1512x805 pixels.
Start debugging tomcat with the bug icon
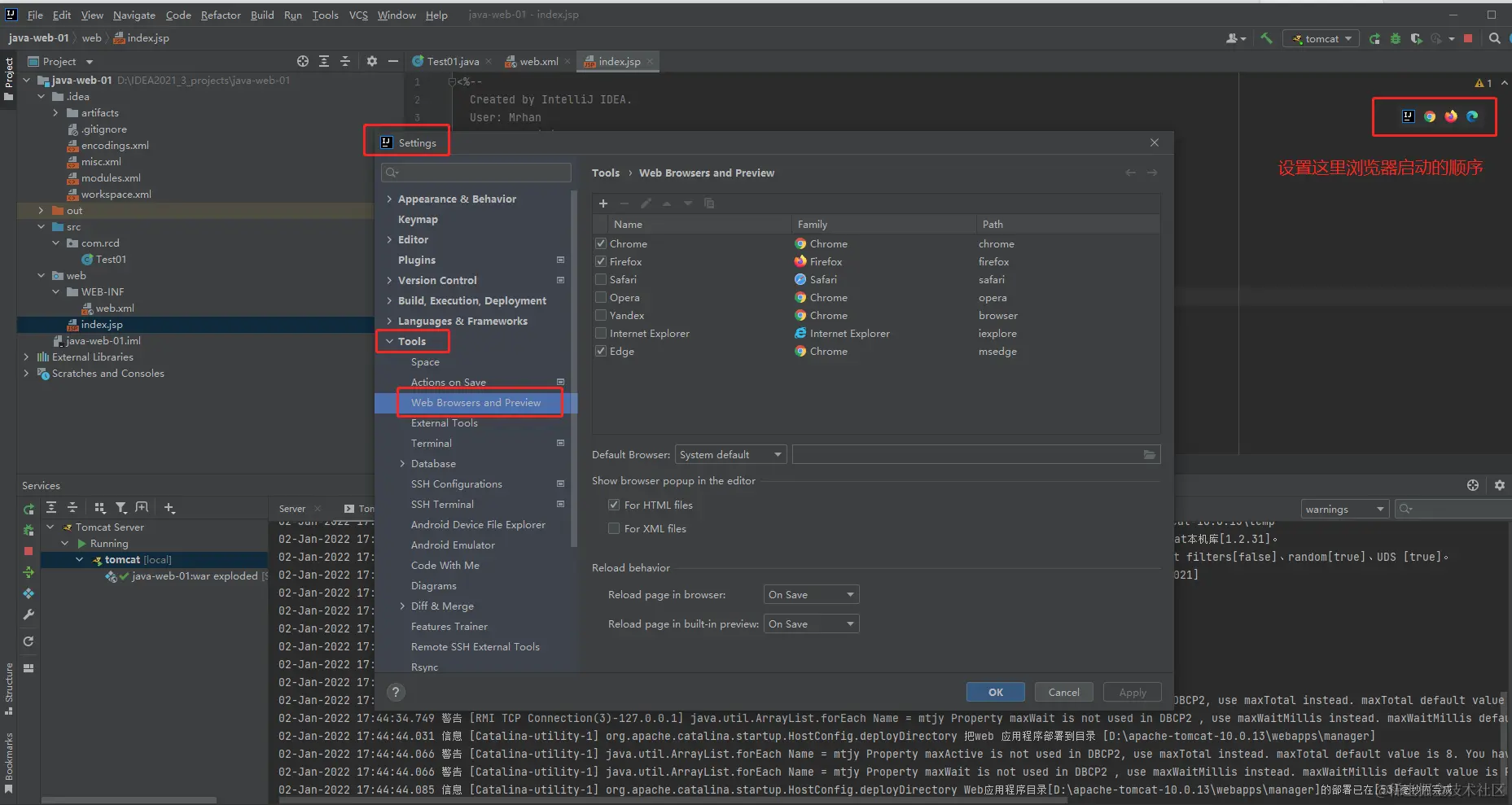[1396, 38]
